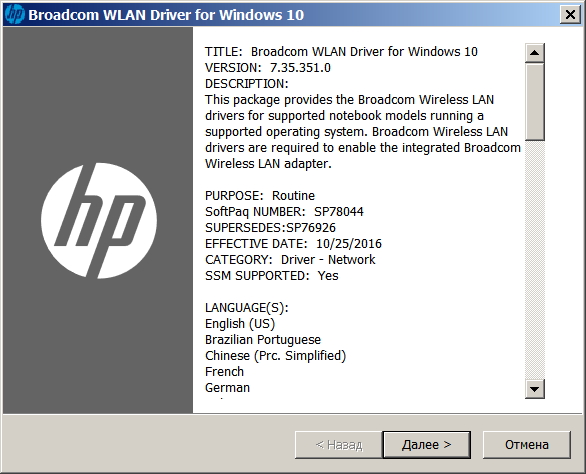Click the EFFECTIVE DATE: 10/25/2016 line
This screenshot has height=474, width=586.
[293, 244]
